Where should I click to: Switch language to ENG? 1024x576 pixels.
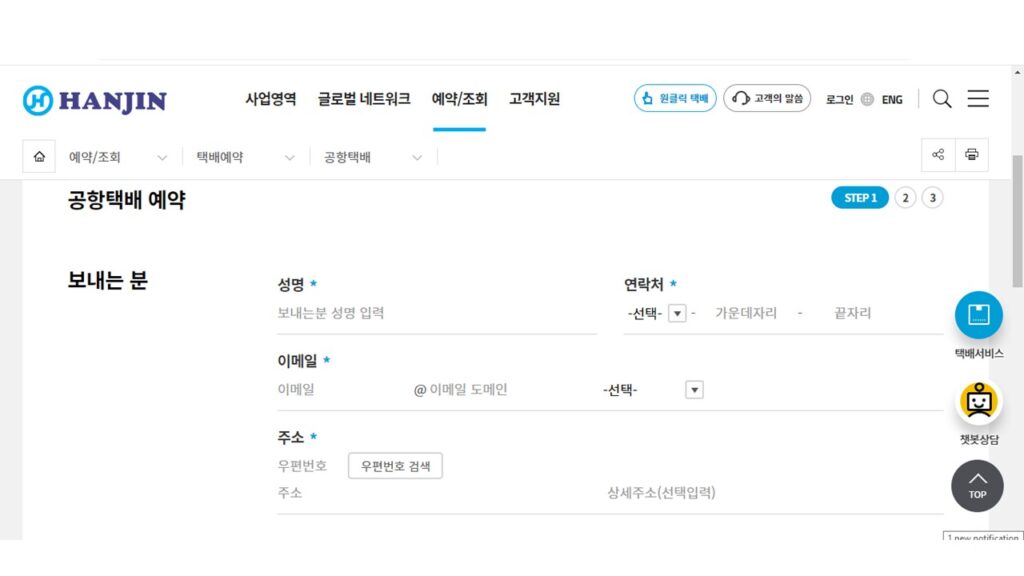(x=892, y=99)
